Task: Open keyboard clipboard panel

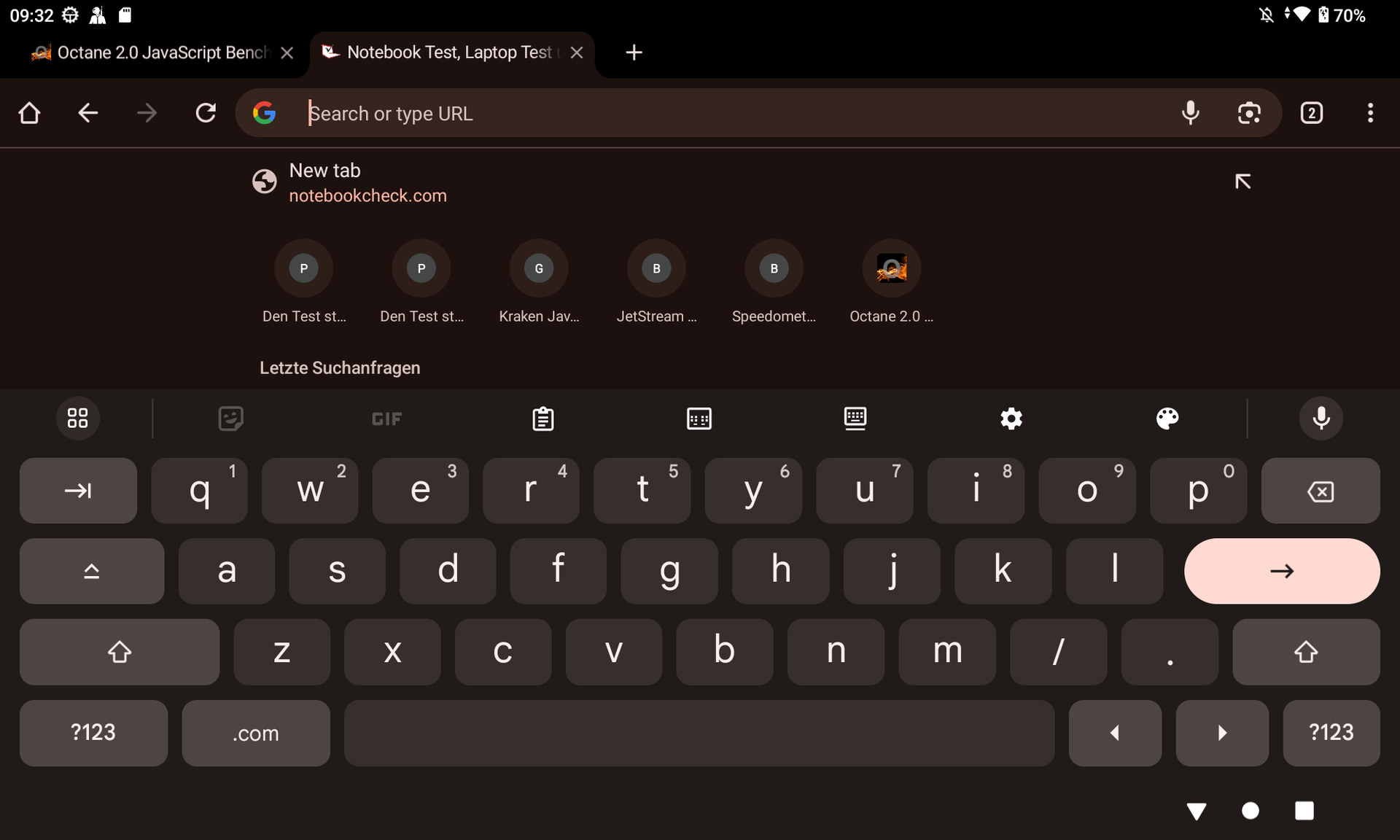Action: 542,419
